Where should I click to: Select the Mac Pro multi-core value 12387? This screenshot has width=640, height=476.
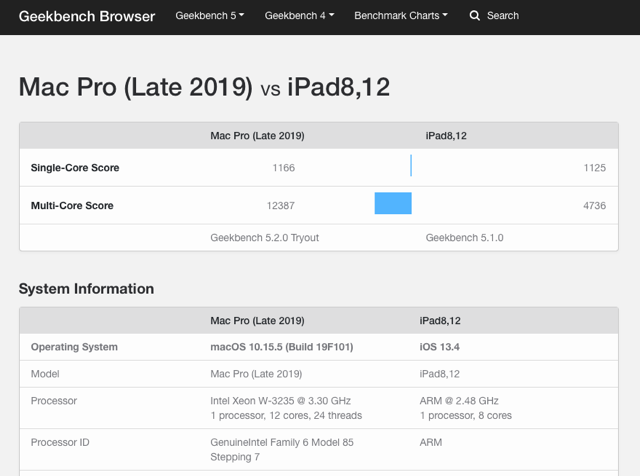[280, 205]
